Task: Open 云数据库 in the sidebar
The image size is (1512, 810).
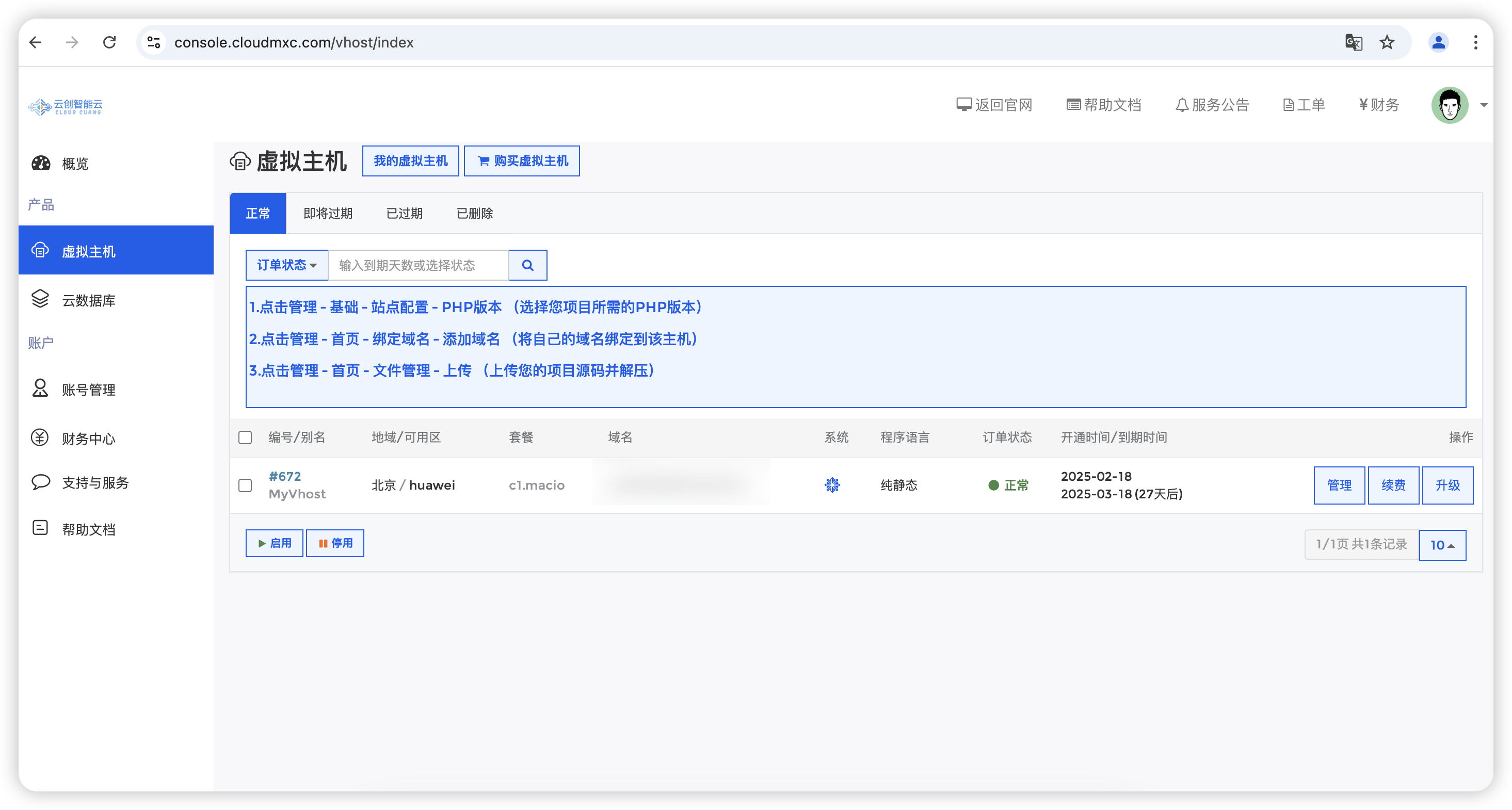Action: [116, 300]
